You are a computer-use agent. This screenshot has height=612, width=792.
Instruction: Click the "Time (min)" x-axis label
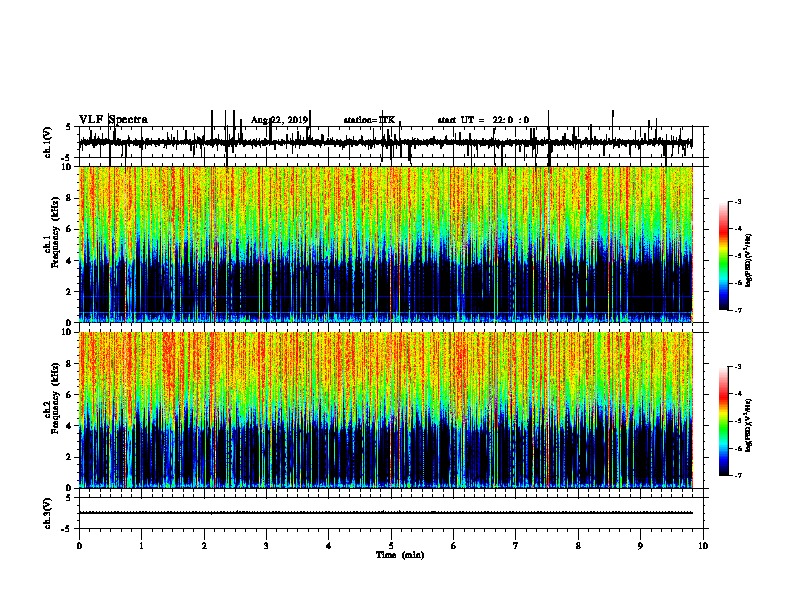tap(400, 555)
